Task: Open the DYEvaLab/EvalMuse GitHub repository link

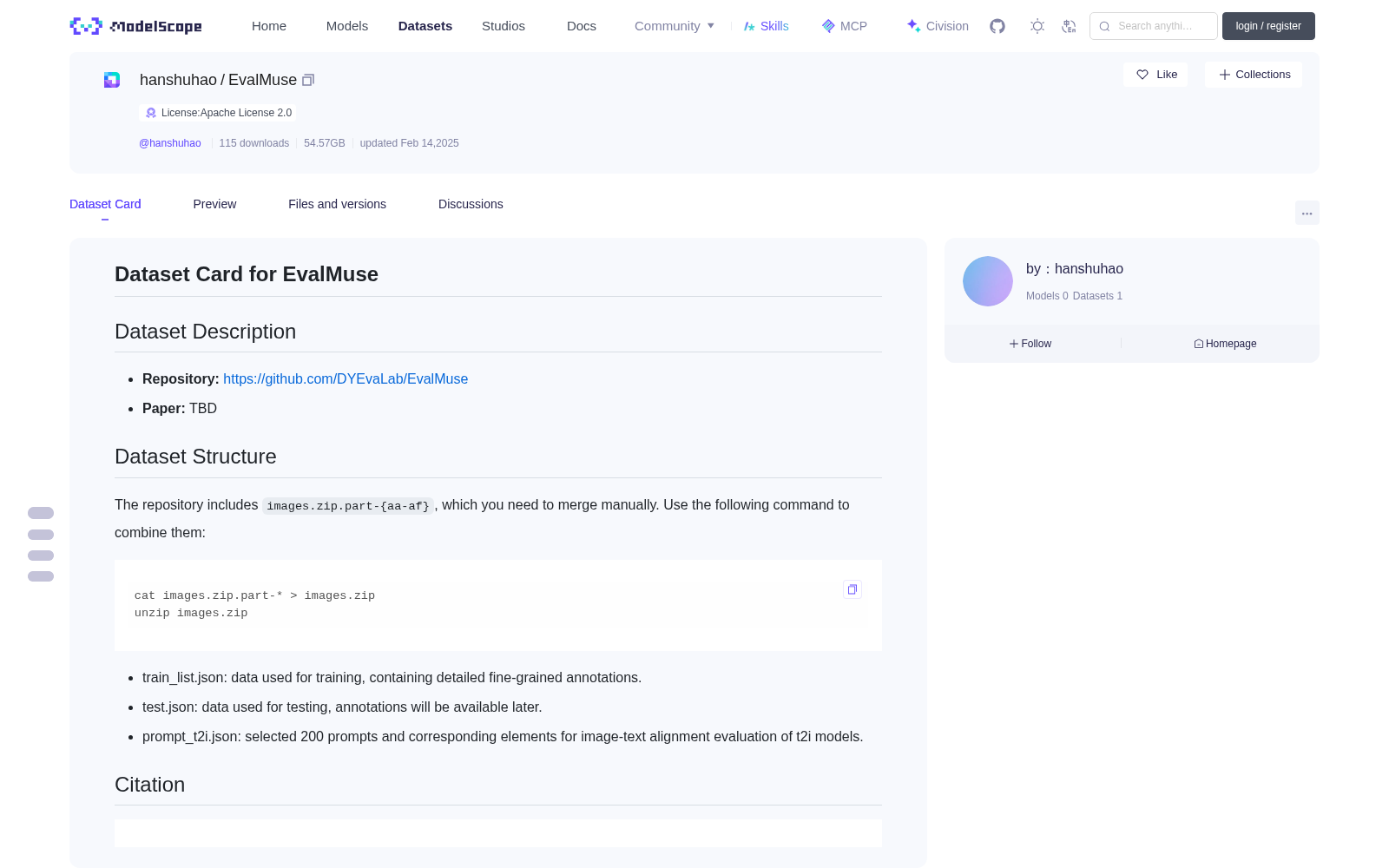Action: pos(346,378)
